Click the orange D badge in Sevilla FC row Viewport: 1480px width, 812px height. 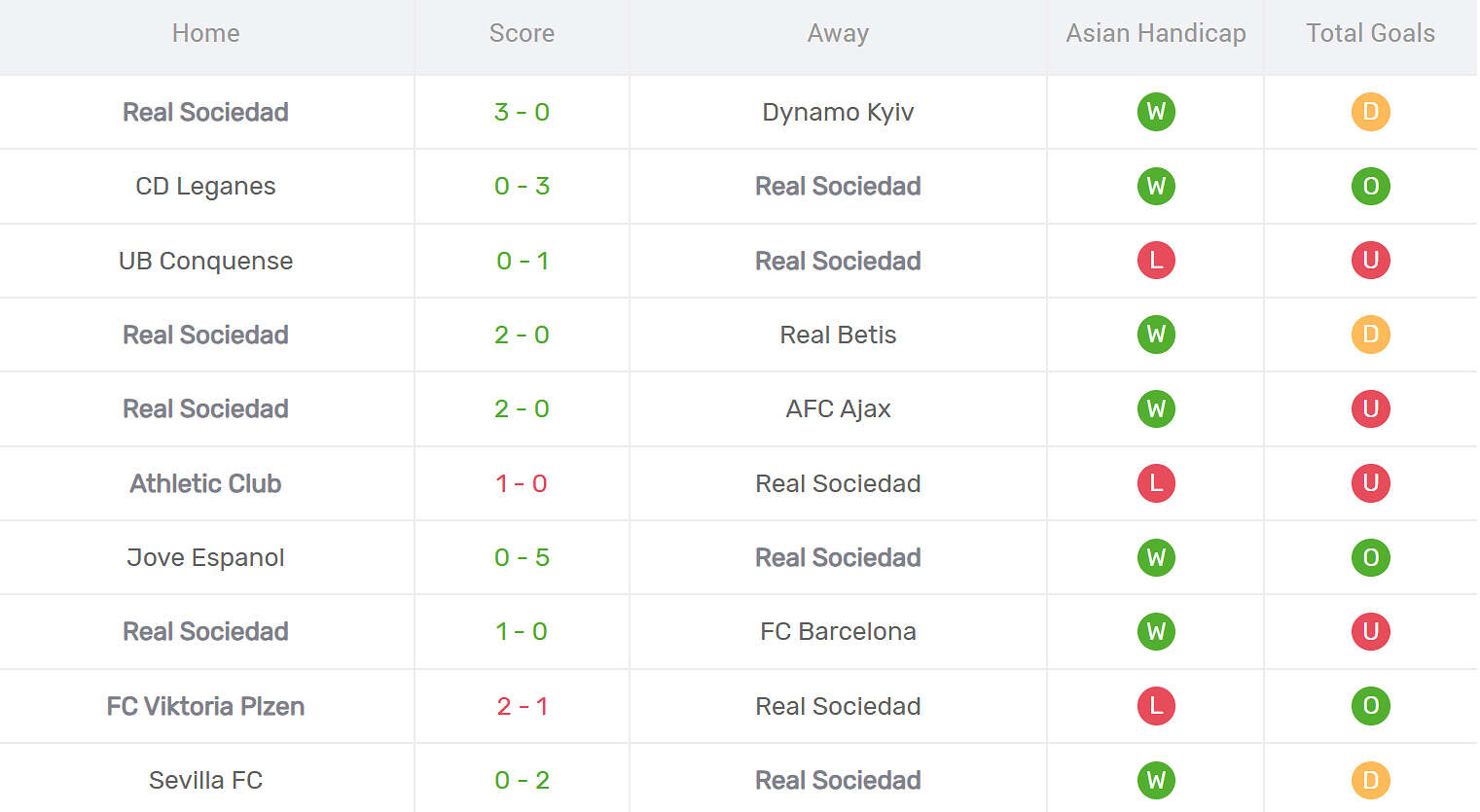click(1370, 780)
